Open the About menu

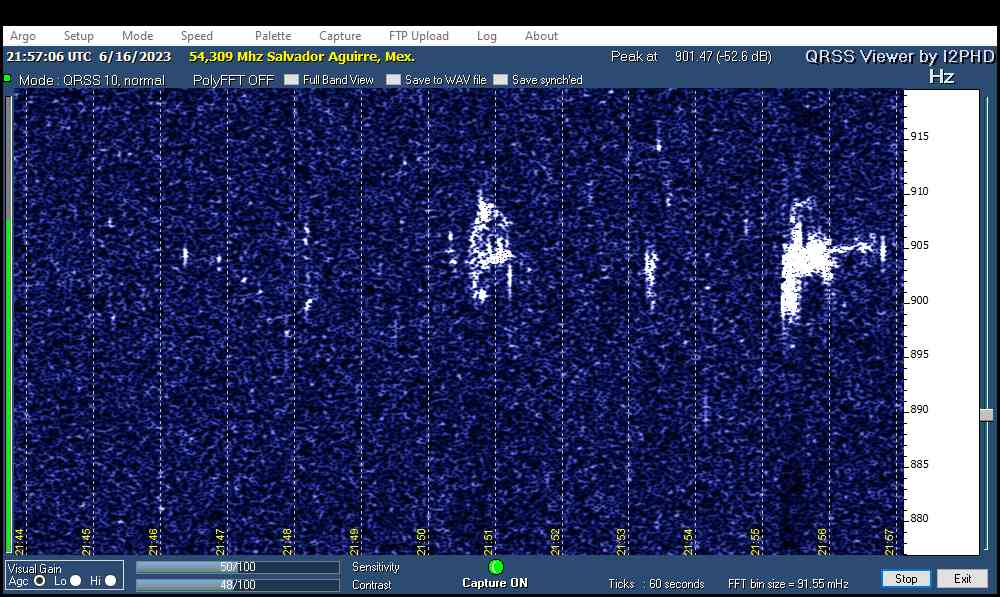pyautogui.click(x=541, y=36)
